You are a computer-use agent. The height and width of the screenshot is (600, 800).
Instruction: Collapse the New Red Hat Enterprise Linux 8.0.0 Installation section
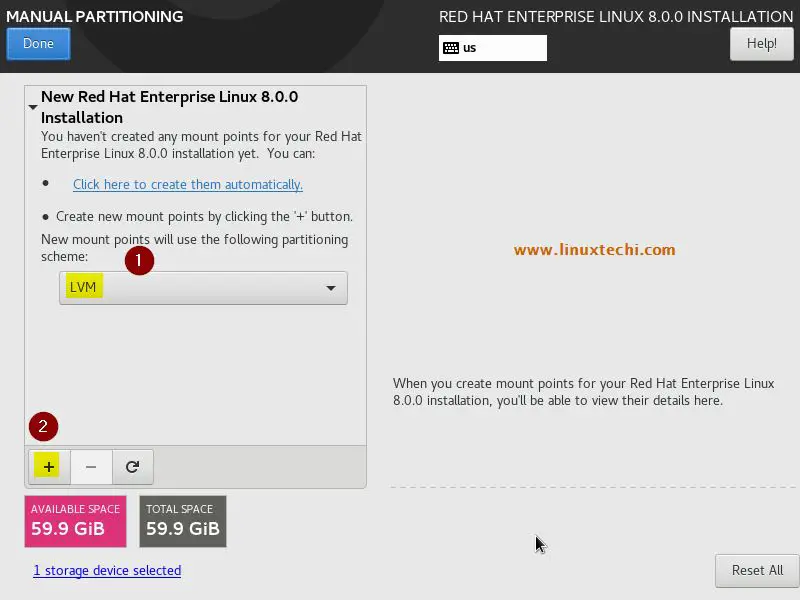click(33, 107)
